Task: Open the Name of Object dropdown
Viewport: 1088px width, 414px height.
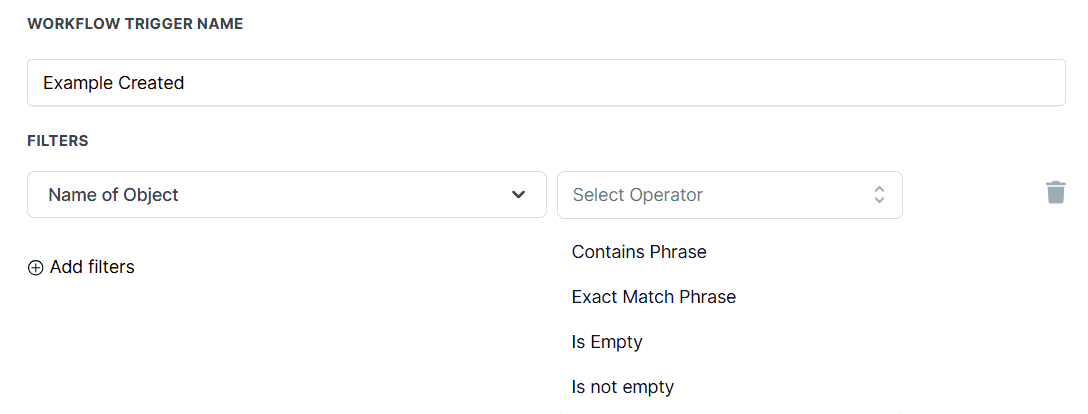Action: pyautogui.click(x=286, y=195)
